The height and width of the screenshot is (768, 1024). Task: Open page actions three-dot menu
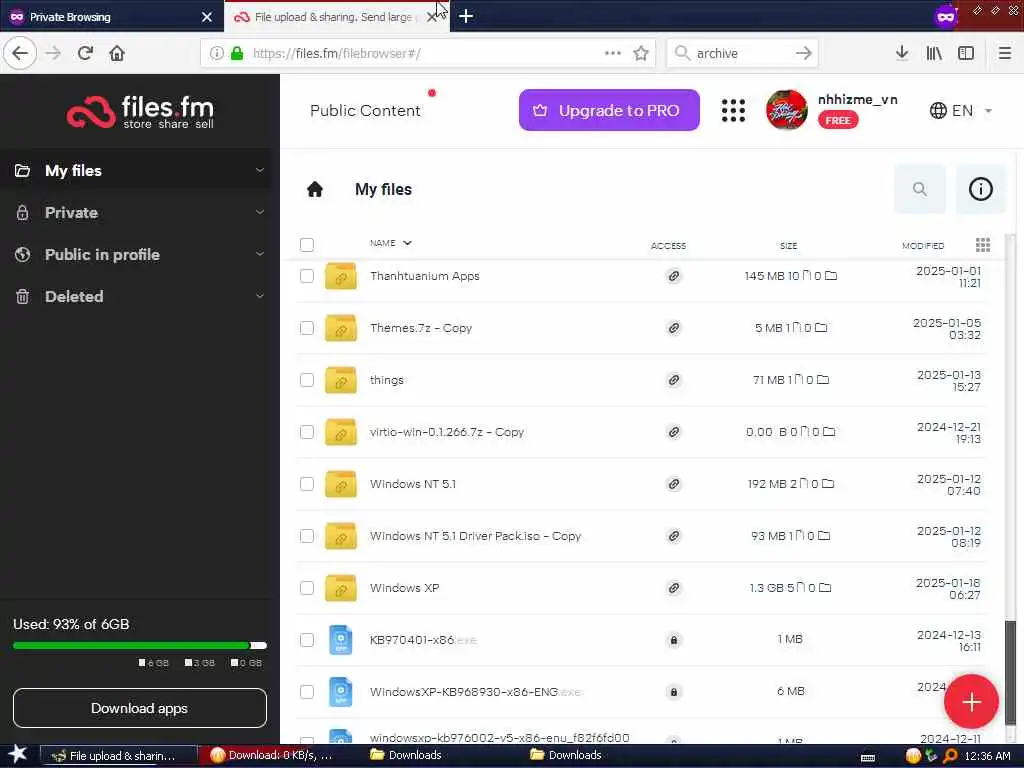[x=613, y=53]
